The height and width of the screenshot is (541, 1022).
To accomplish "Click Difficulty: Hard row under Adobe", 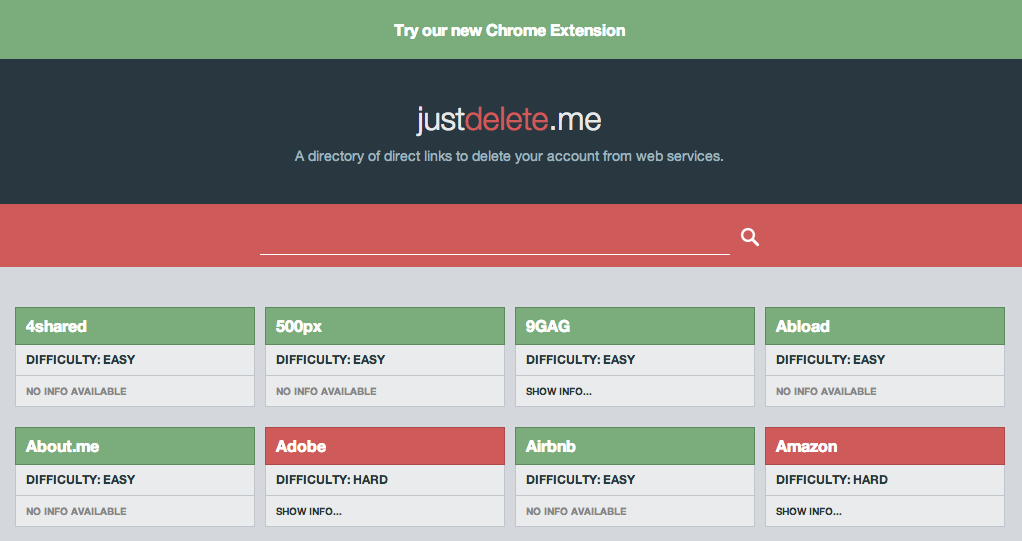I will (385, 480).
